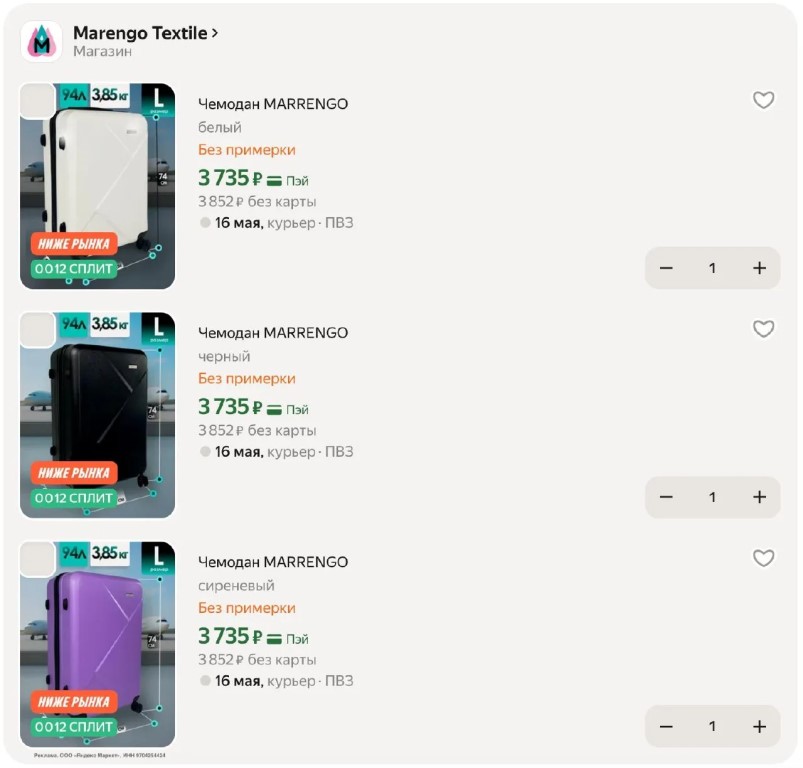803x768 pixels.
Task: Click heart icon for lilac suitcase
Action: 763,558
